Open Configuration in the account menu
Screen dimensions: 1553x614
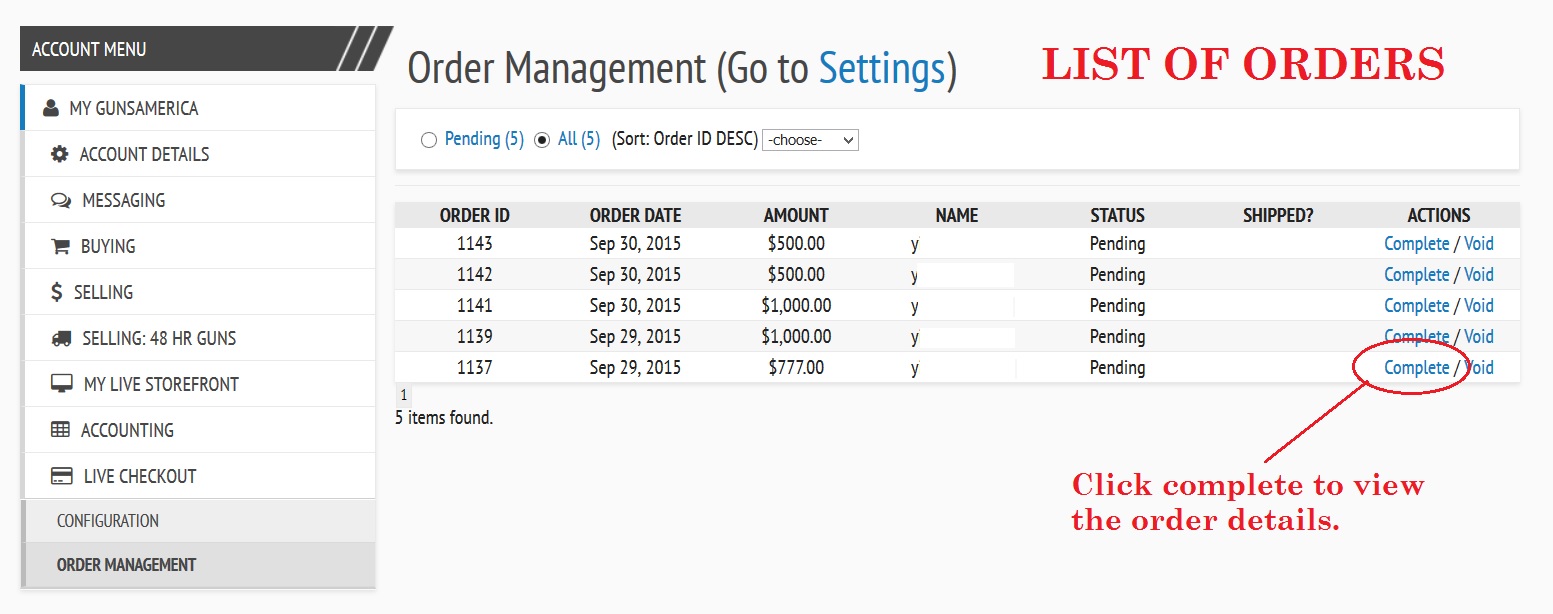pyautogui.click(x=108, y=521)
